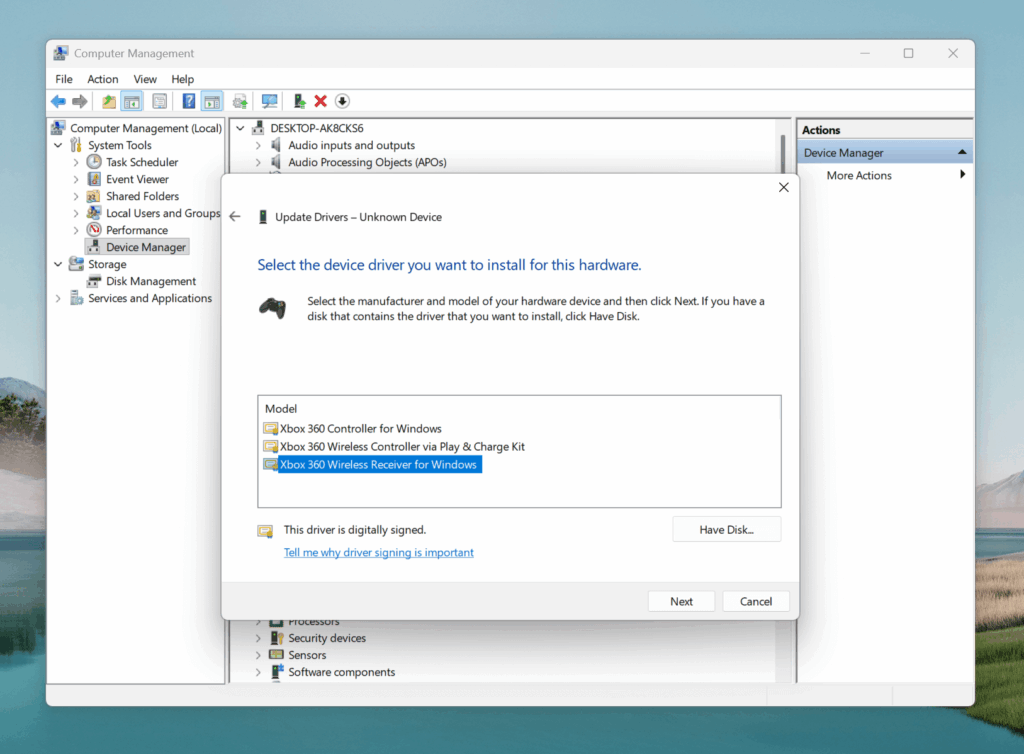Expand Services and Applications node
Image resolution: width=1024 pixels, height=754 pixels.
tap(58, 298)
